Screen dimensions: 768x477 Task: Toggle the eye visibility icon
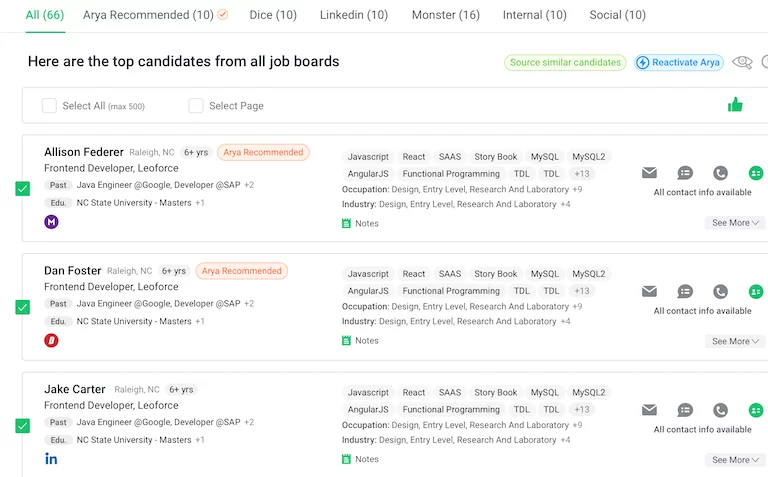tap(742, 62)
